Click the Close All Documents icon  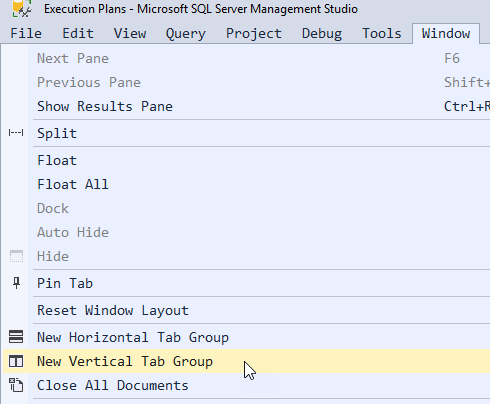[x=16, y=385]
